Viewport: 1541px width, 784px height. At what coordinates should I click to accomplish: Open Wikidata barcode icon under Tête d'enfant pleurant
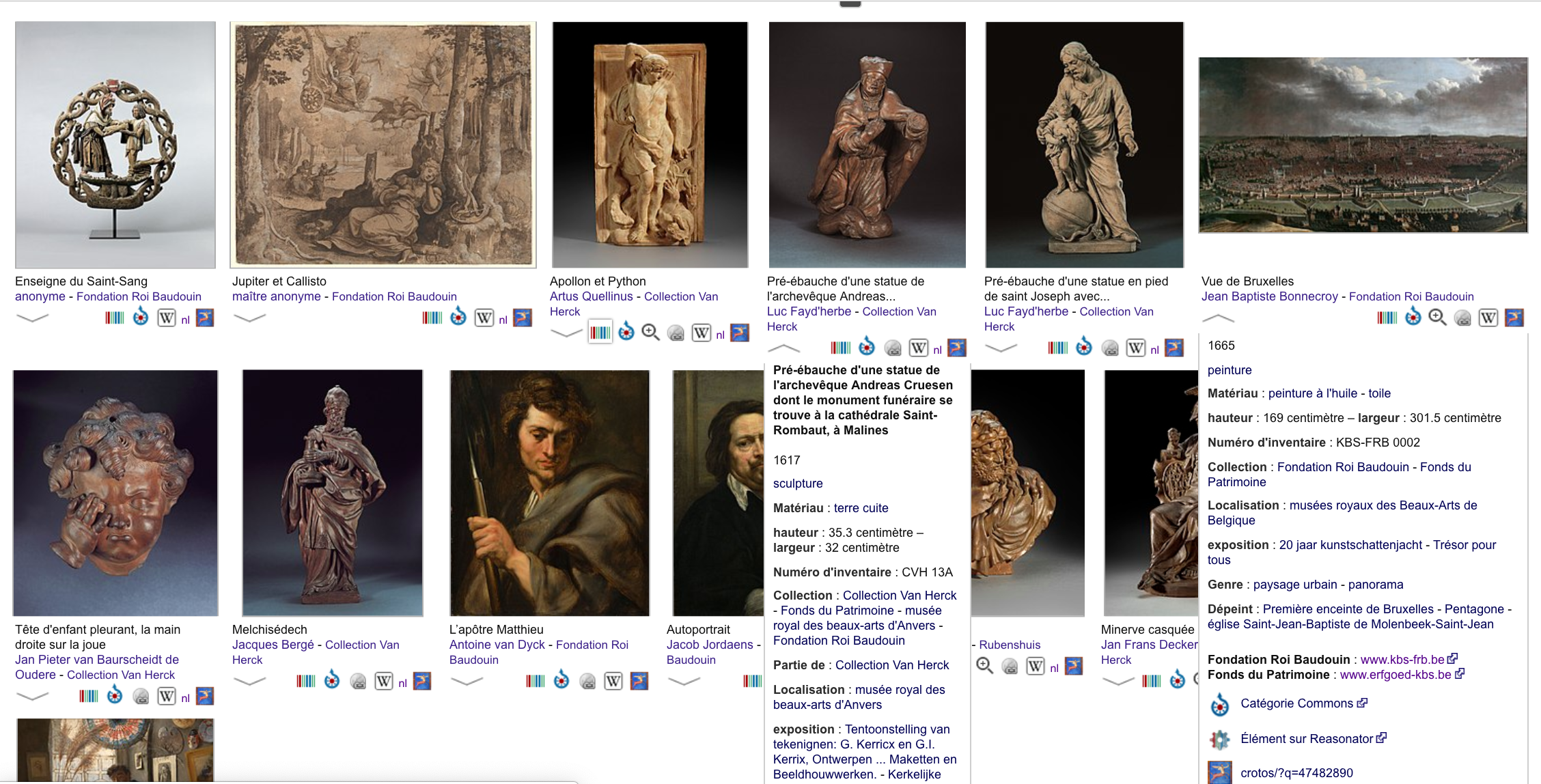tap(89, 696)
